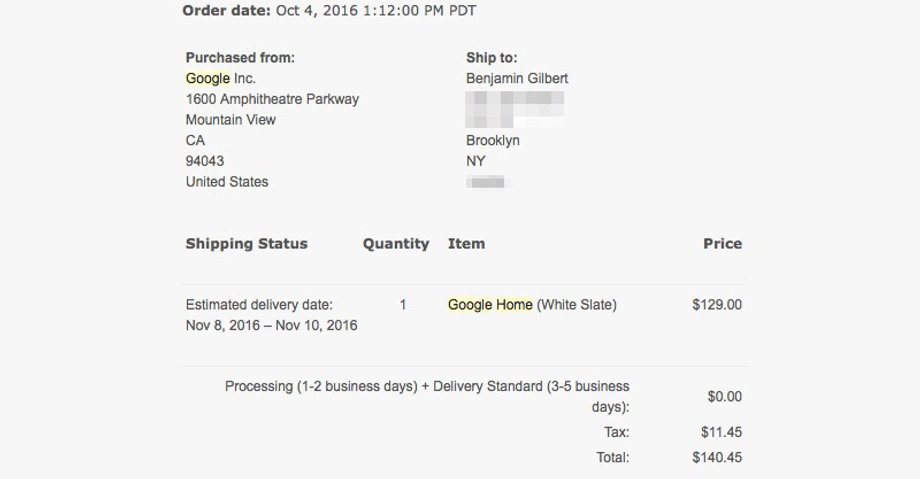Click the United States country line
This screenshot has width=920, height=479.
tap(227, 182)
